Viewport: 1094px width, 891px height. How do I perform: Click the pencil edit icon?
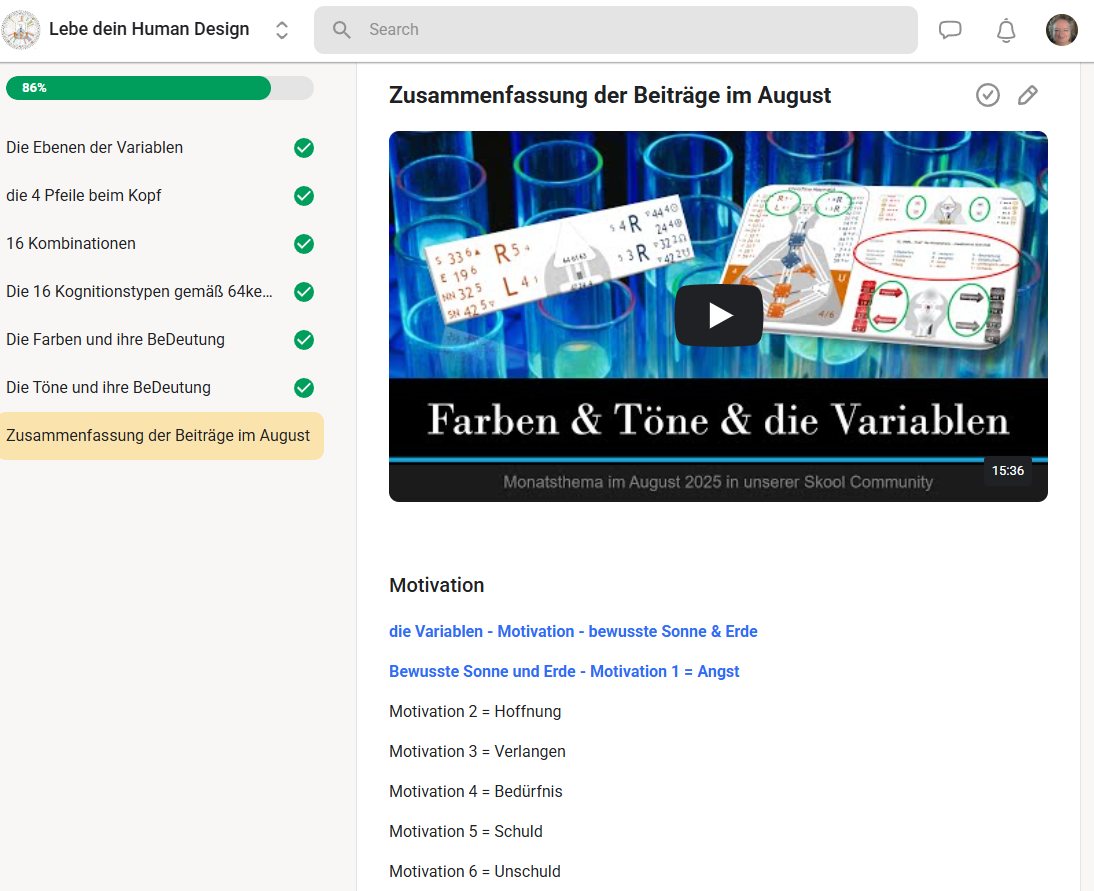(x=1028, y=95)
